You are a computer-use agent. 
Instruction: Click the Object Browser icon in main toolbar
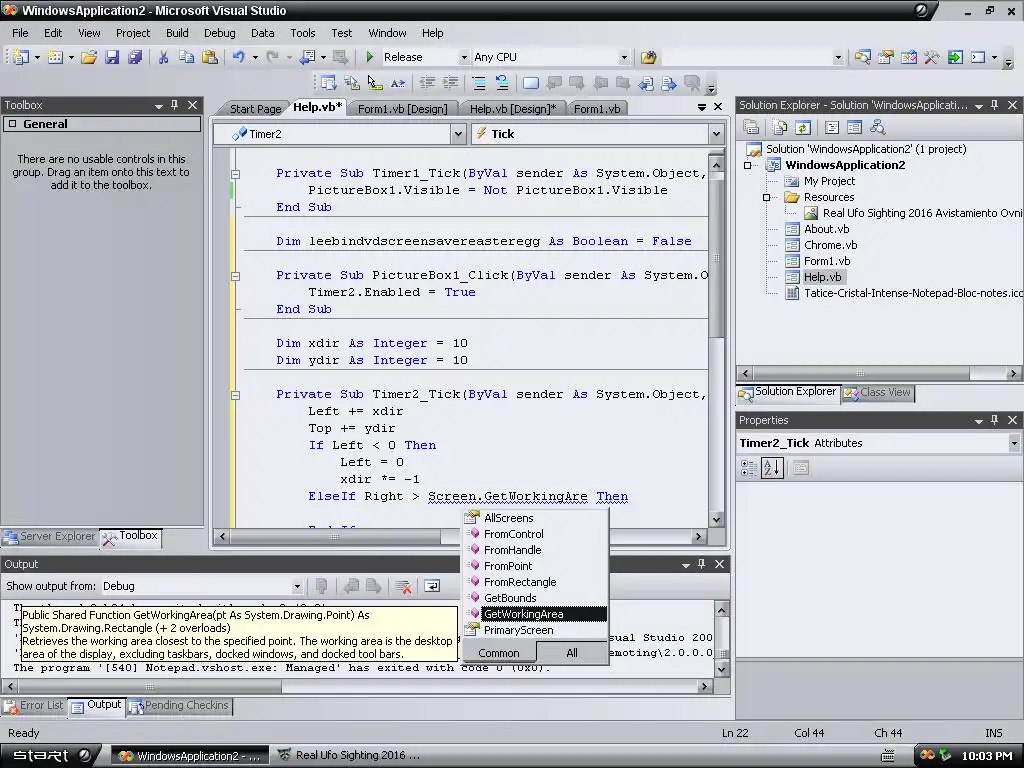tap(908, 57)
